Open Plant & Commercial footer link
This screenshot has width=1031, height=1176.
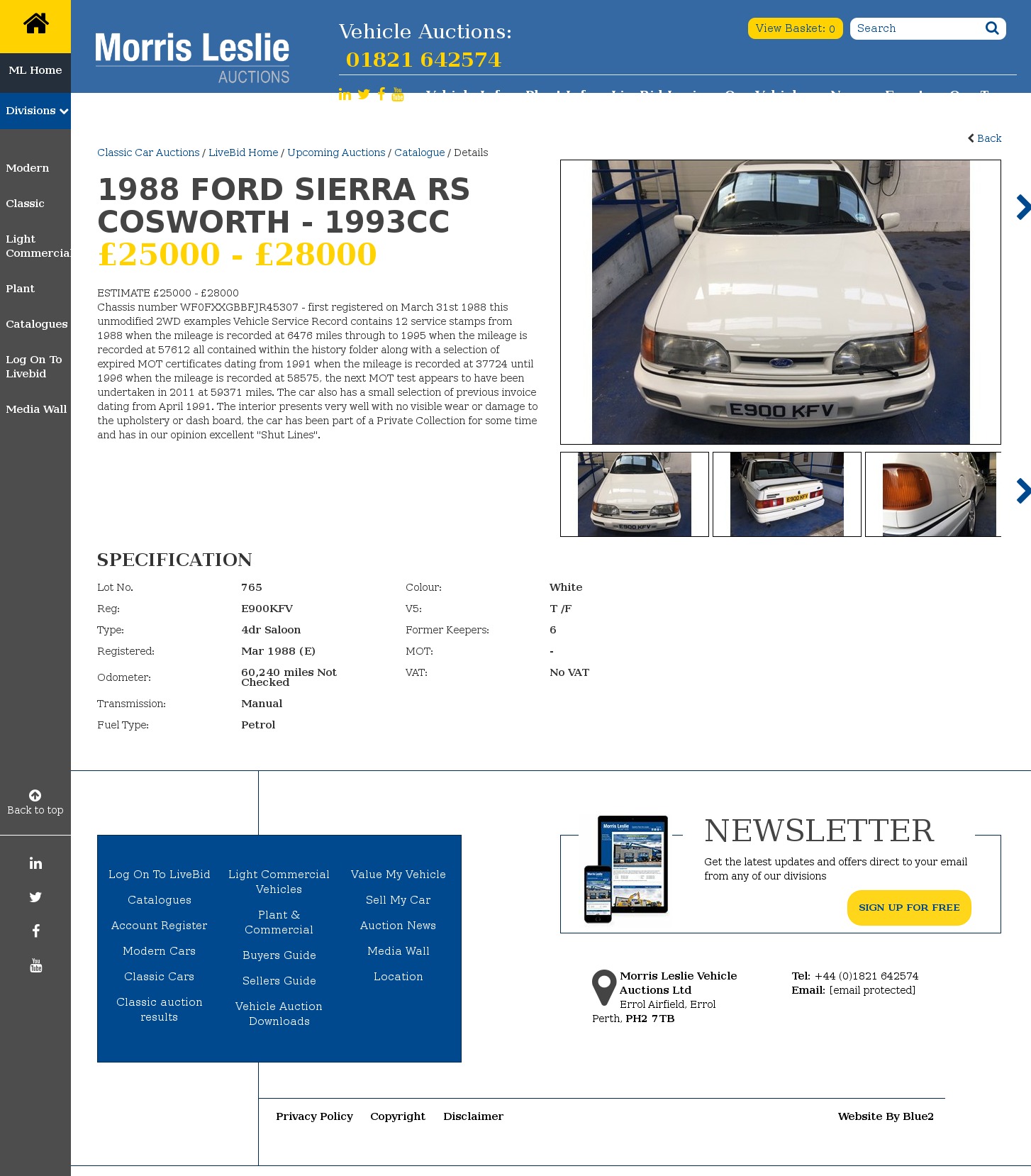pyautogui.click(x=279, y=922)
